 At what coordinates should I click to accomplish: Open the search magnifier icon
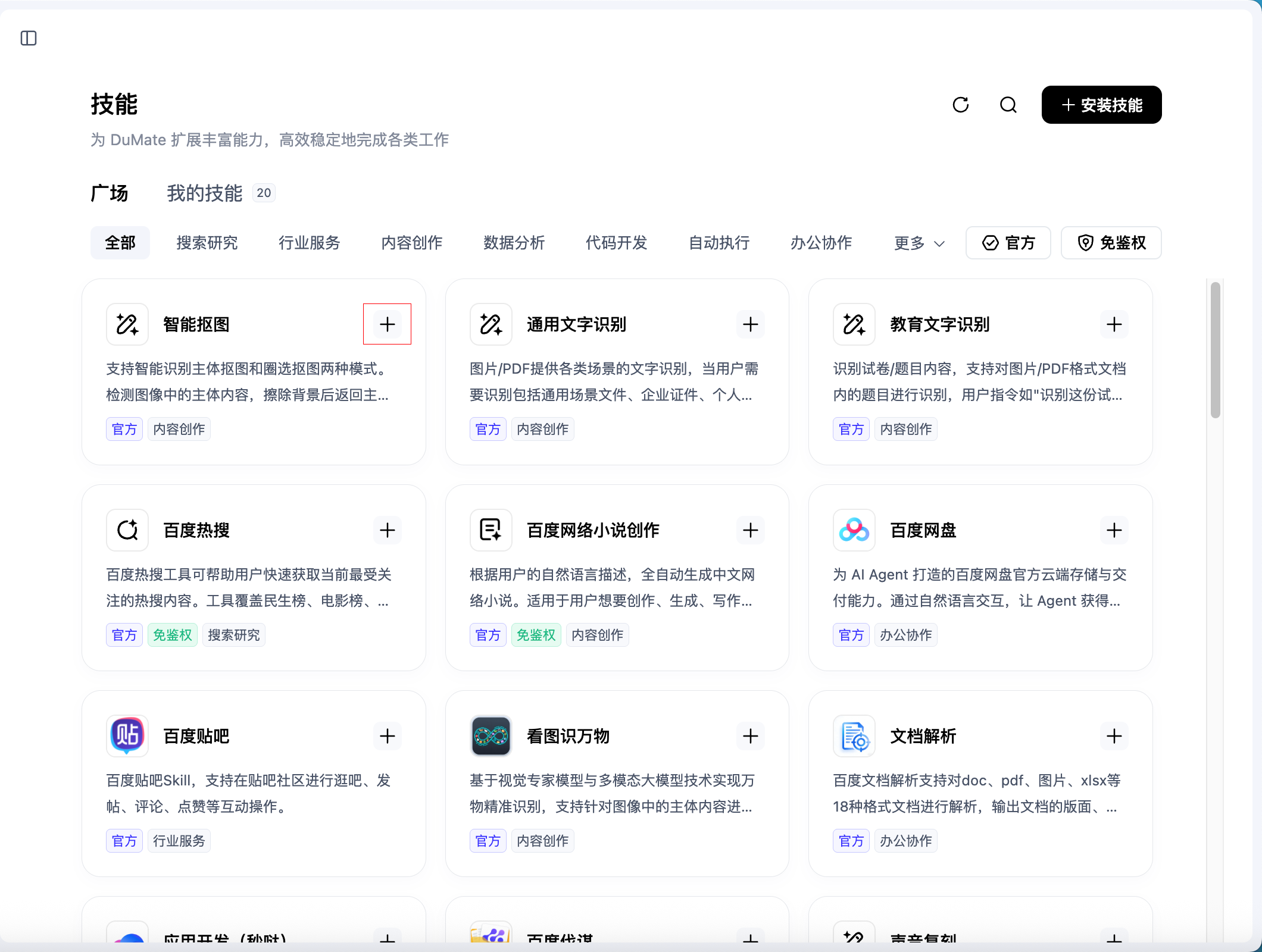[1008, 105]
